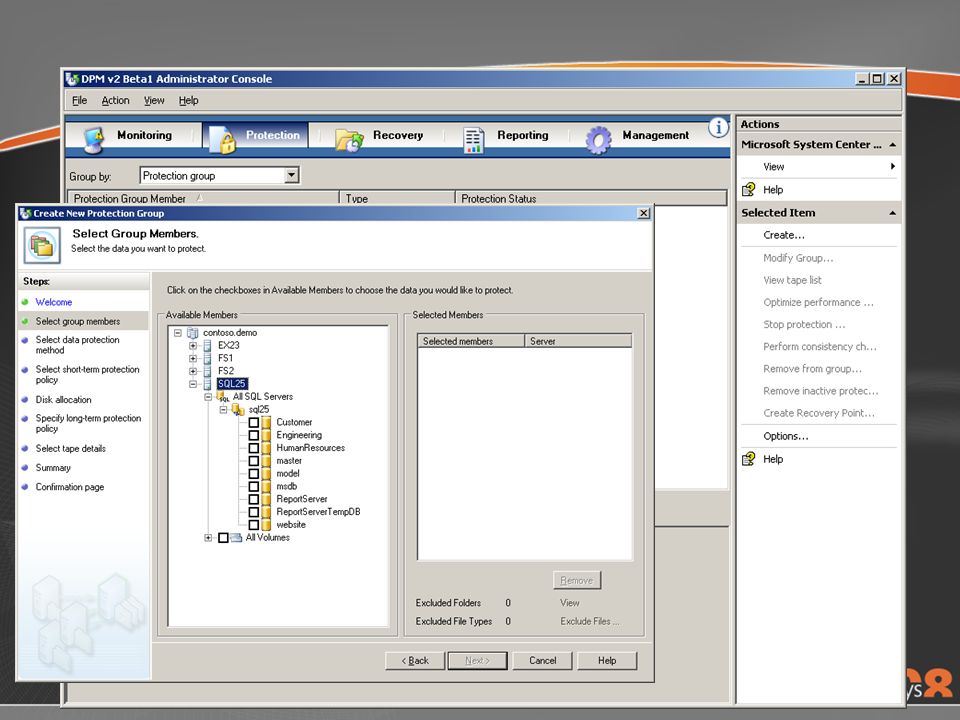This screenshot has height=720, width=960.
Task: Click the Reporting document icon
Action: click(473, 140)
